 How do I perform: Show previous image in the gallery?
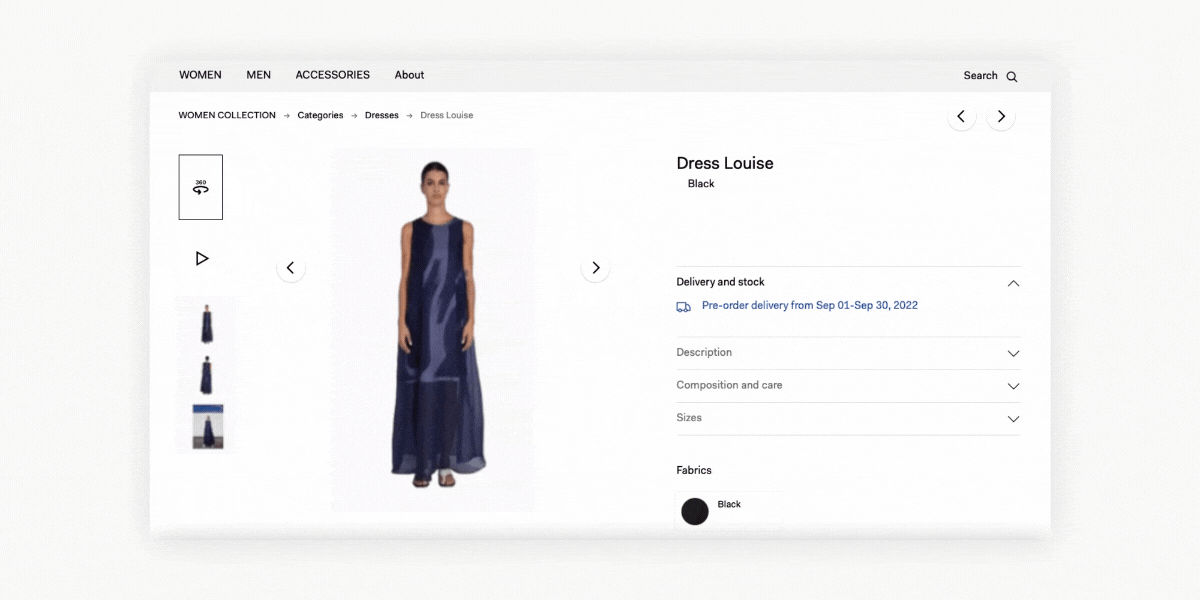[x=291, y=268]
